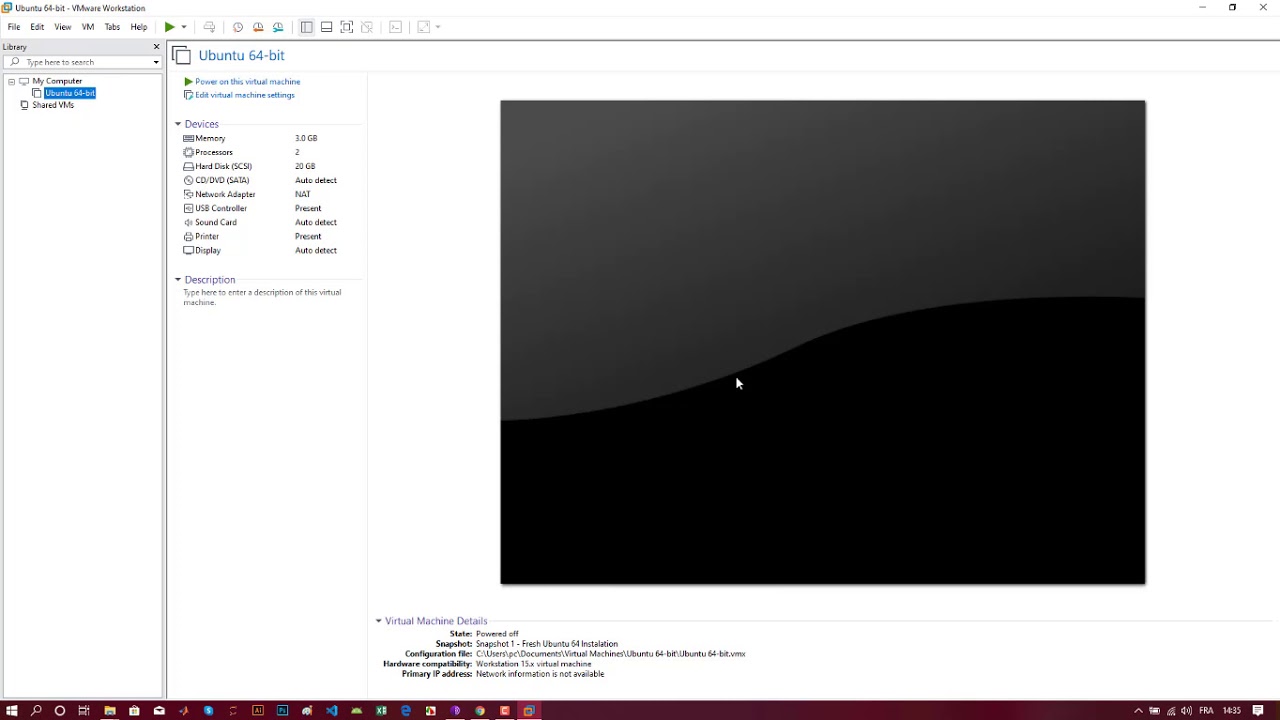Open the stretch guest dropdown arrow

pos(438,27)
